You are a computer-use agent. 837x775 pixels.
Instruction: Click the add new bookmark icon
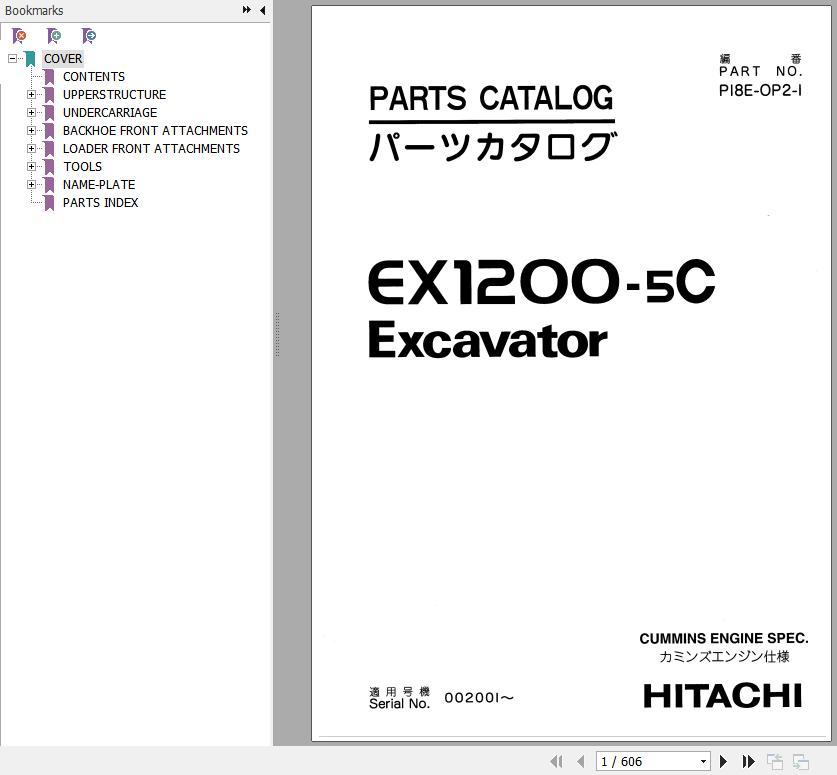tap(54, 36)
